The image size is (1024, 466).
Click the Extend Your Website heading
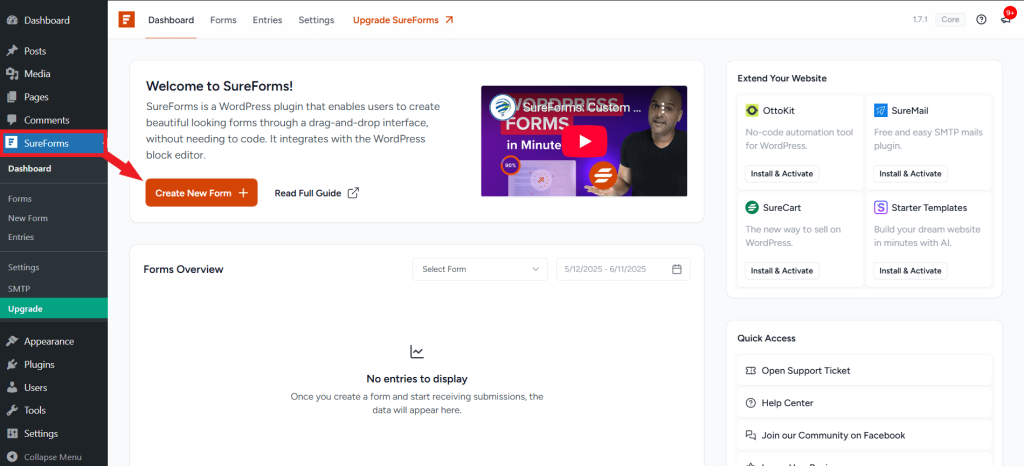point(782,78)
